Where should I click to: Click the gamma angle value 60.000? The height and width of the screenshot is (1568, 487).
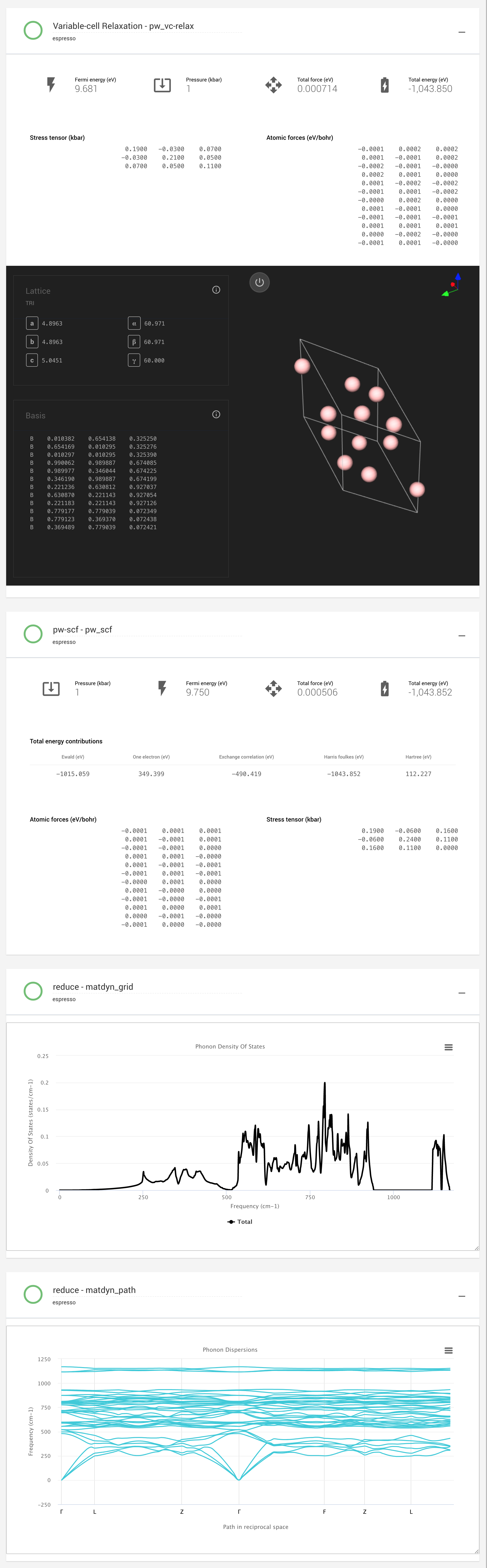click(x=155, y=360)
